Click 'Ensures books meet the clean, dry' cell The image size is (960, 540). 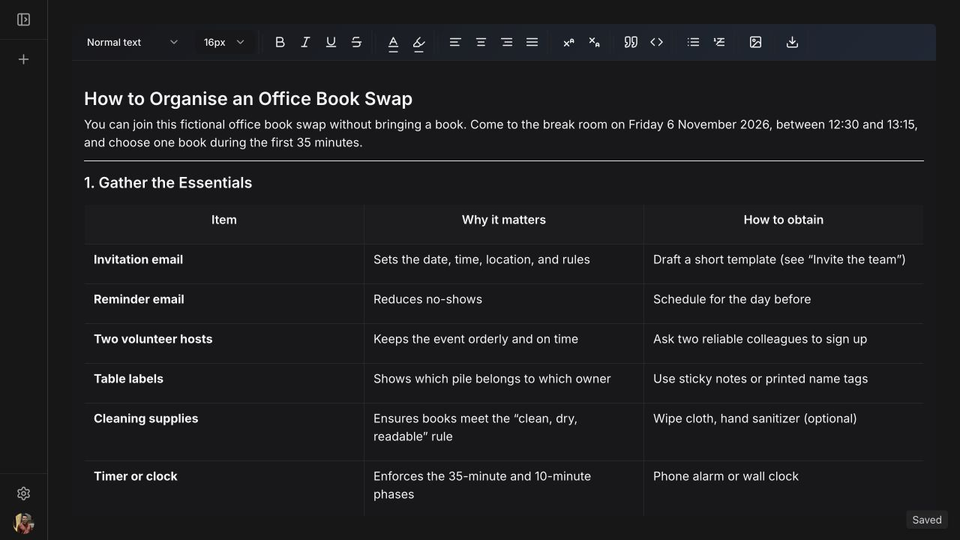[503, 432]
